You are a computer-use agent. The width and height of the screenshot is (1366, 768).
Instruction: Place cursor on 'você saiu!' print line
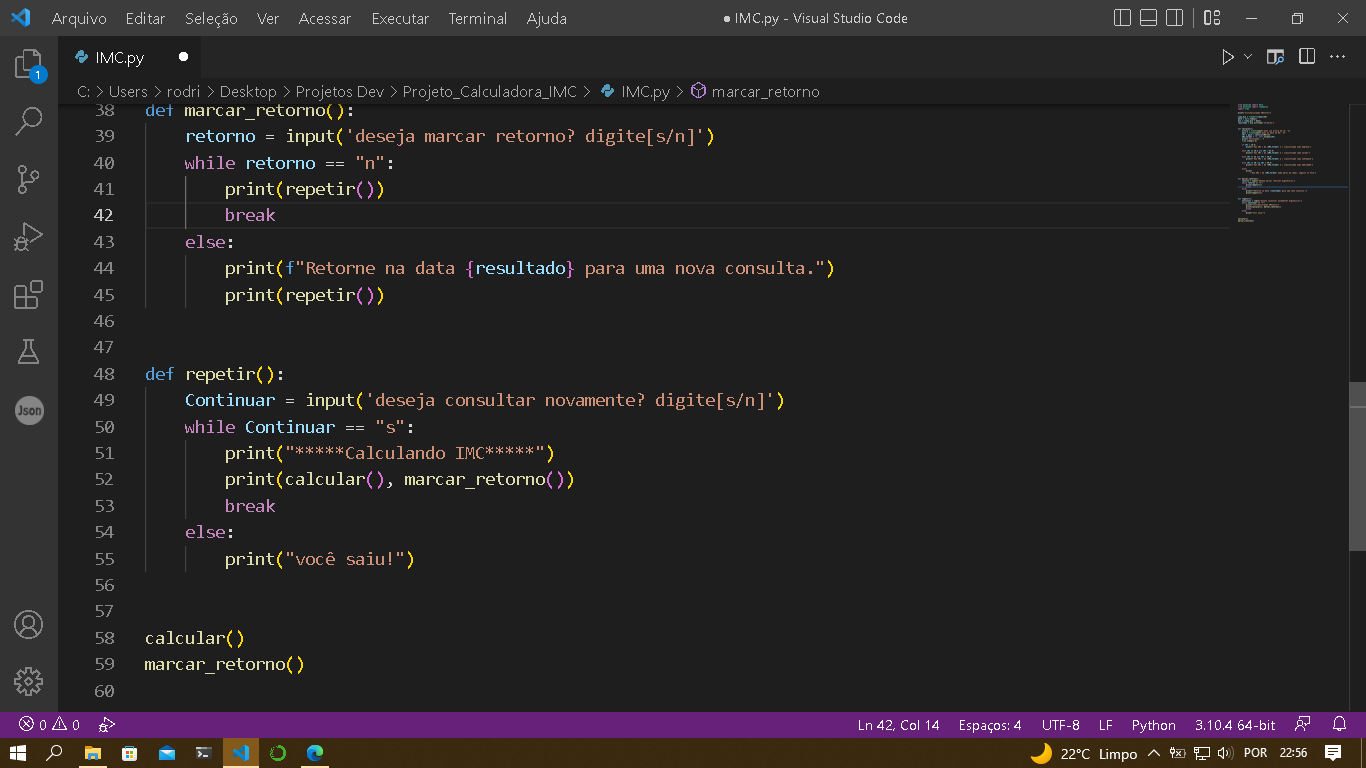pos(320,559)
